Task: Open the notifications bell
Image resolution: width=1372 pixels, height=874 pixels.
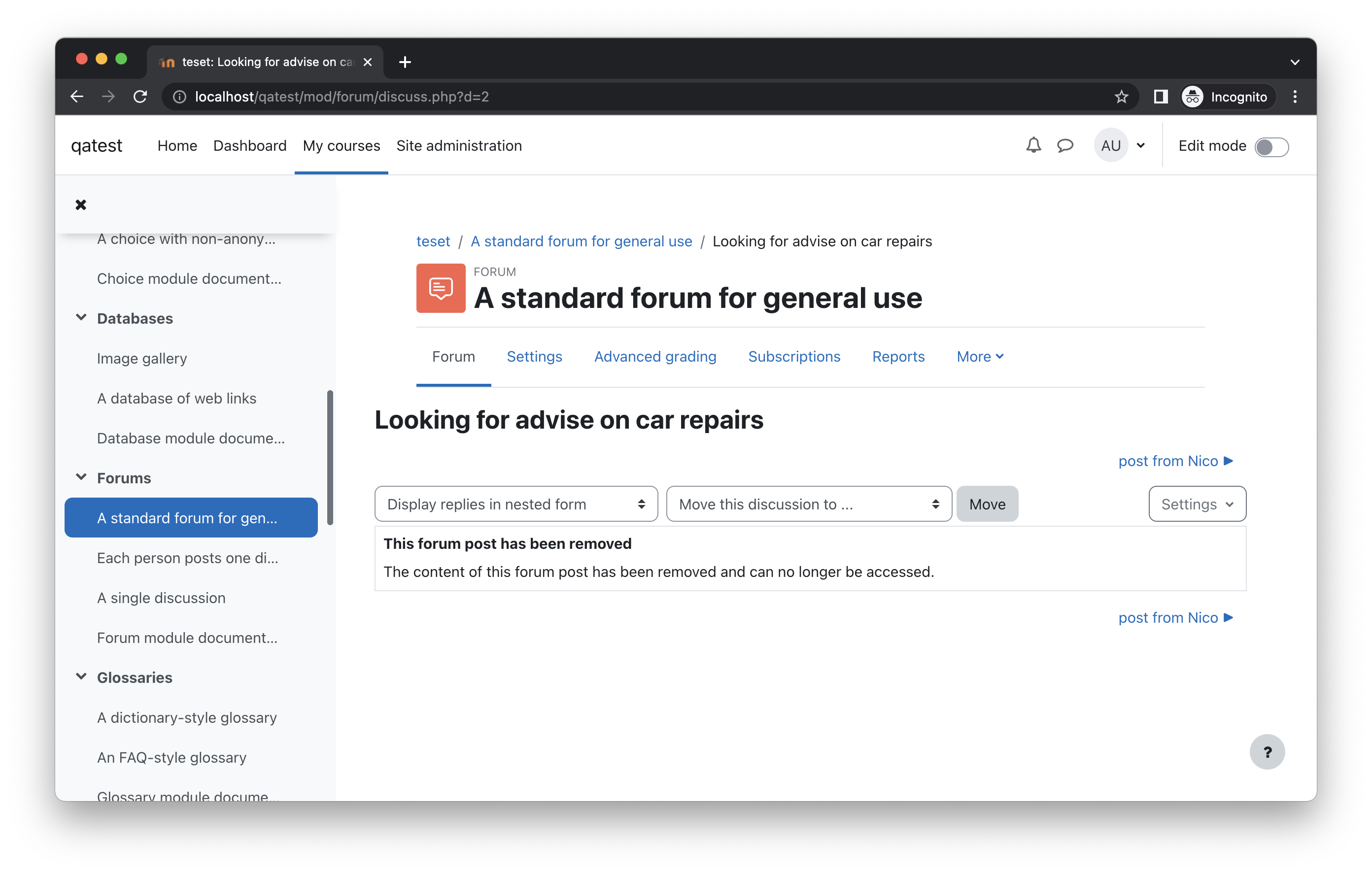Action: (x=1033, y=145)
